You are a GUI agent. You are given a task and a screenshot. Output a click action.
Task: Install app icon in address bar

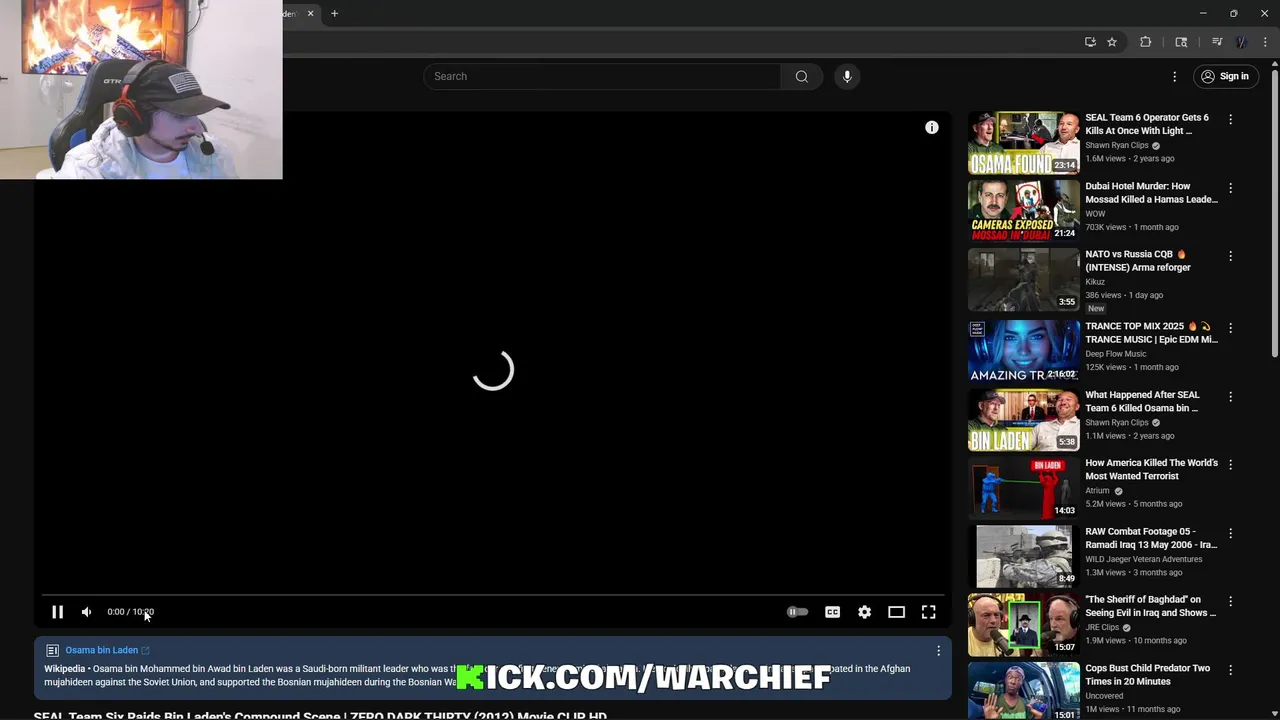[1090, 42]
